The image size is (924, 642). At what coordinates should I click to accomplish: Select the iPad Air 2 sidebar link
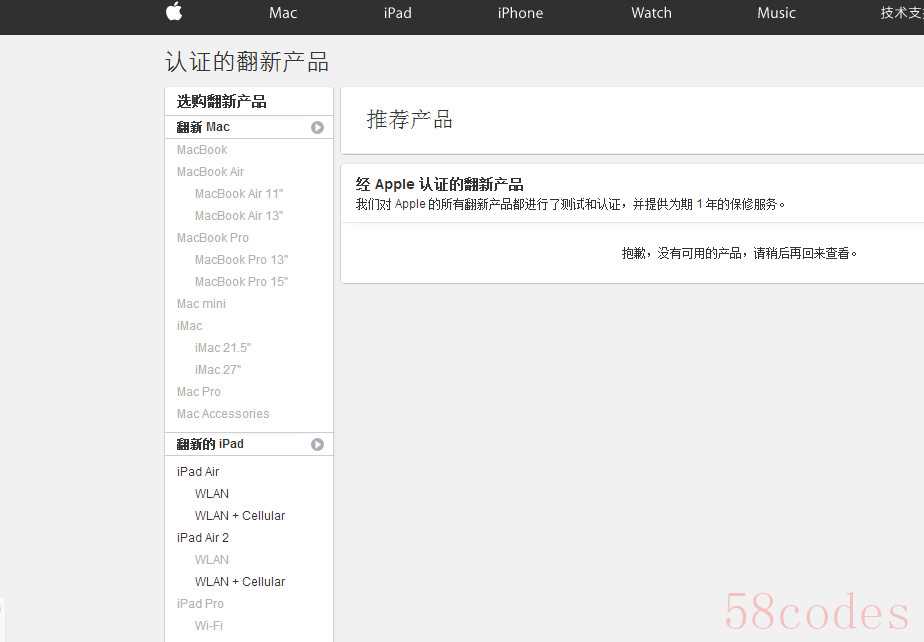click(x=203, y=538)
